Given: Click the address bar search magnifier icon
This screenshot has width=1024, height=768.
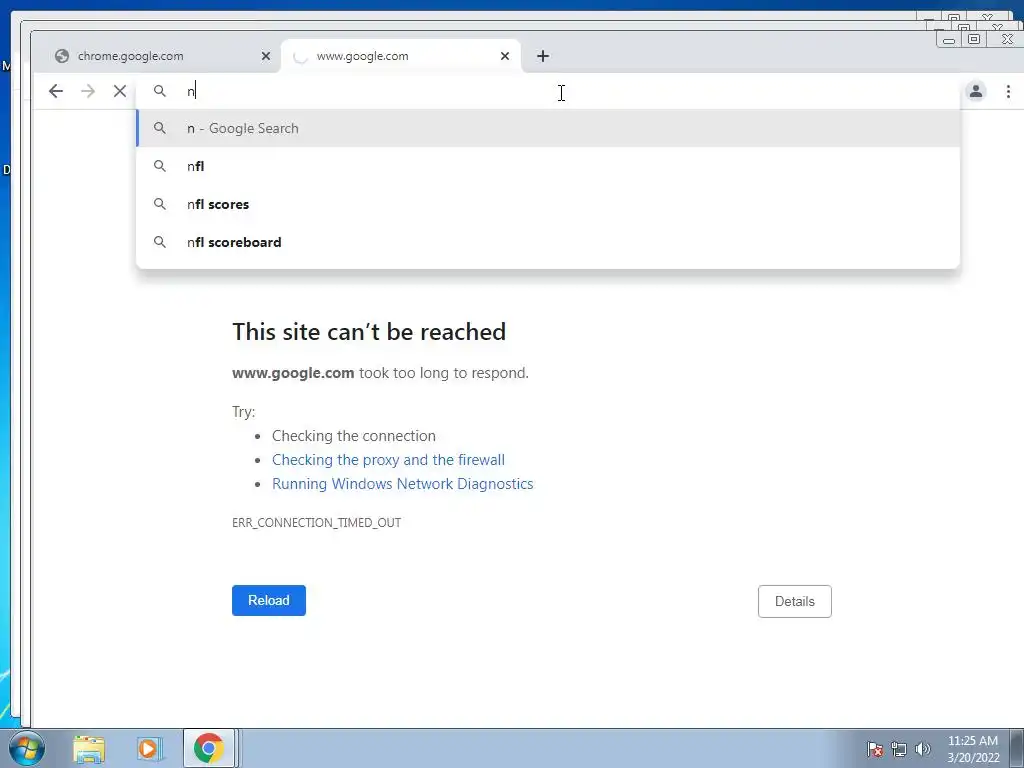Looking at the screenshot, I should 160,91.
